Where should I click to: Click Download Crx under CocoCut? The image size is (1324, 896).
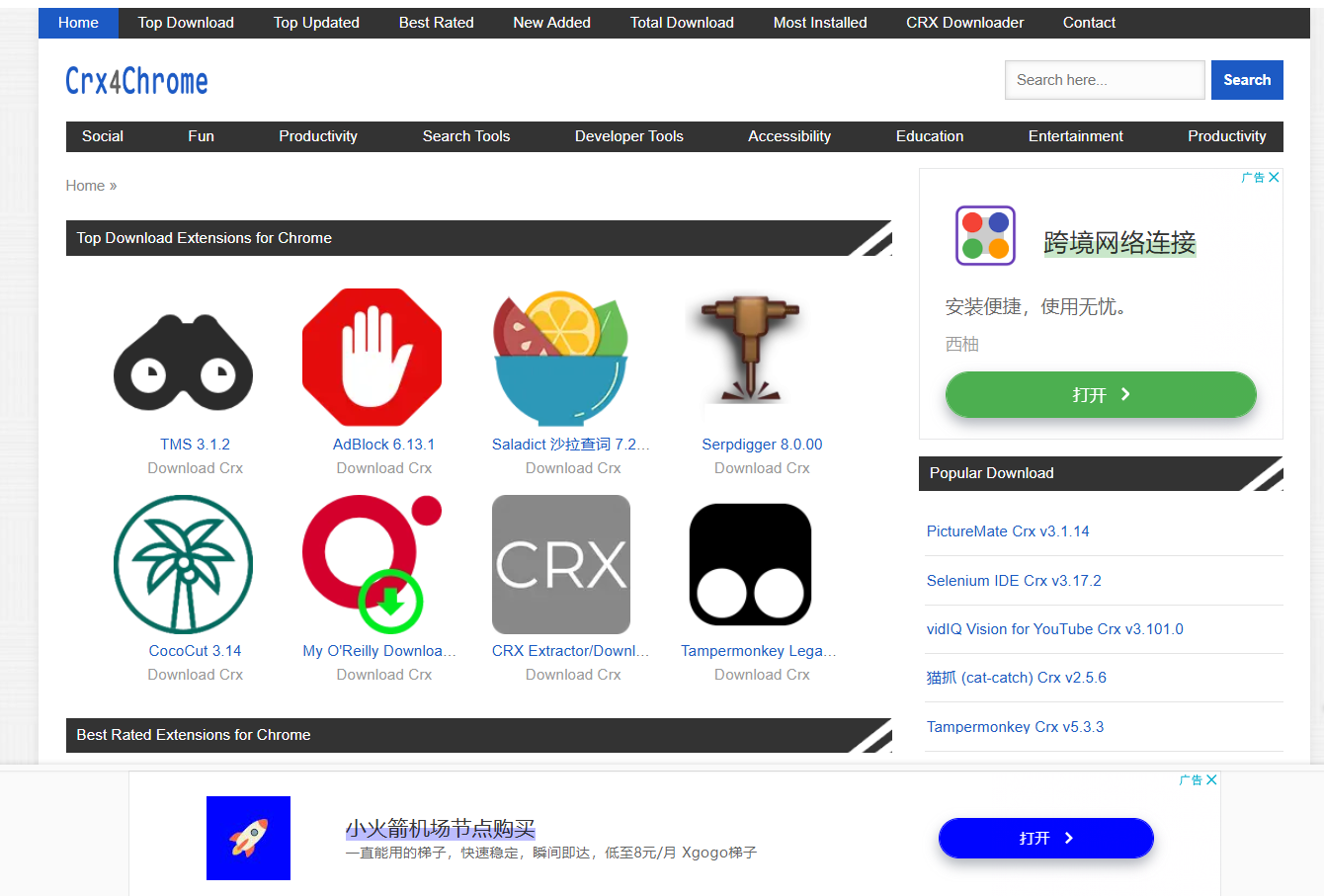point(195,675)
